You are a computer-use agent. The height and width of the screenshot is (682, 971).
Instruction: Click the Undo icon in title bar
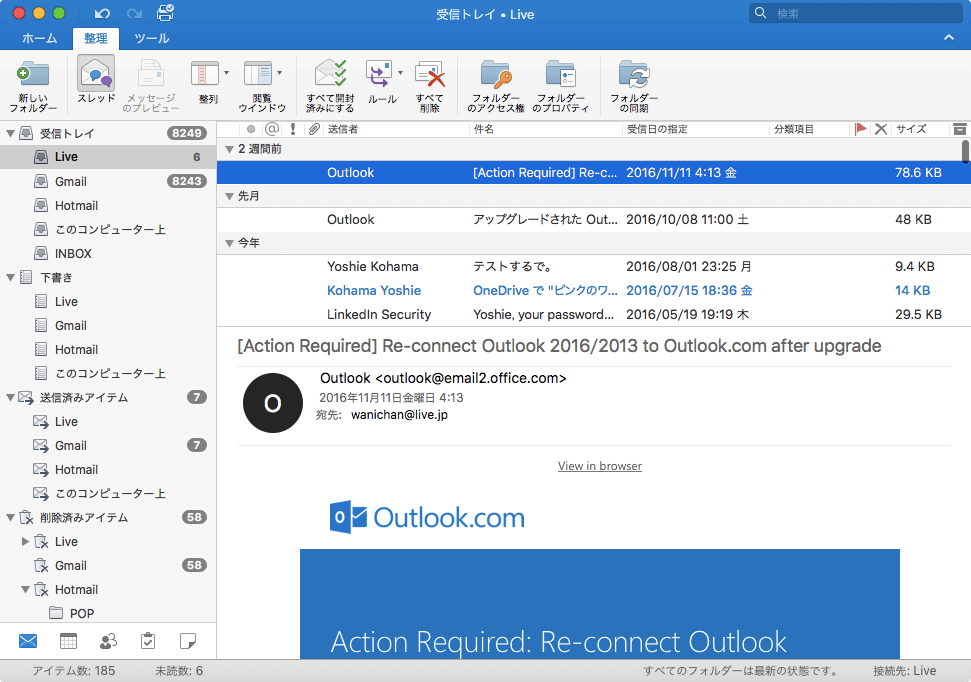coord(102,13)
